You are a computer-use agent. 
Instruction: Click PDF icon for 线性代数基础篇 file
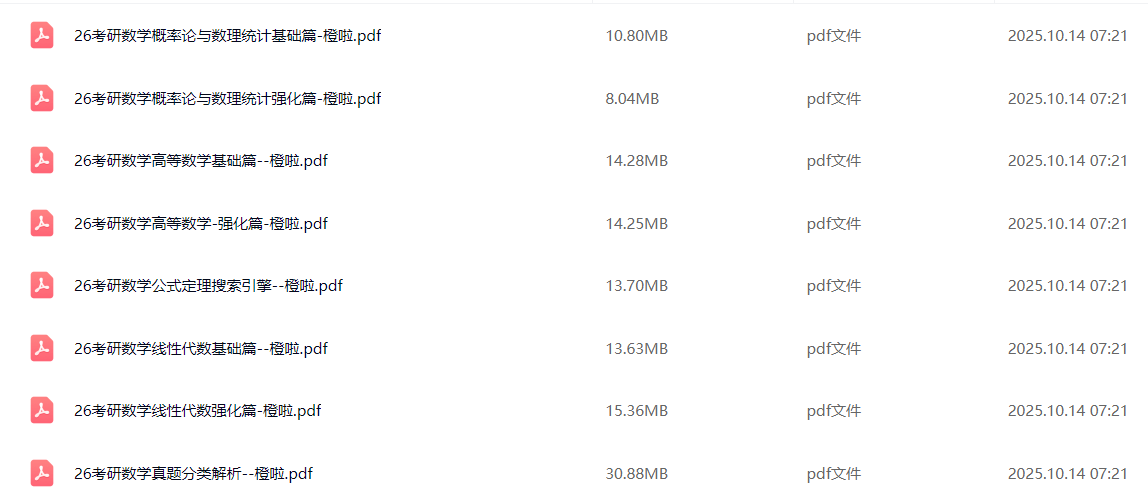coord(41,348)
